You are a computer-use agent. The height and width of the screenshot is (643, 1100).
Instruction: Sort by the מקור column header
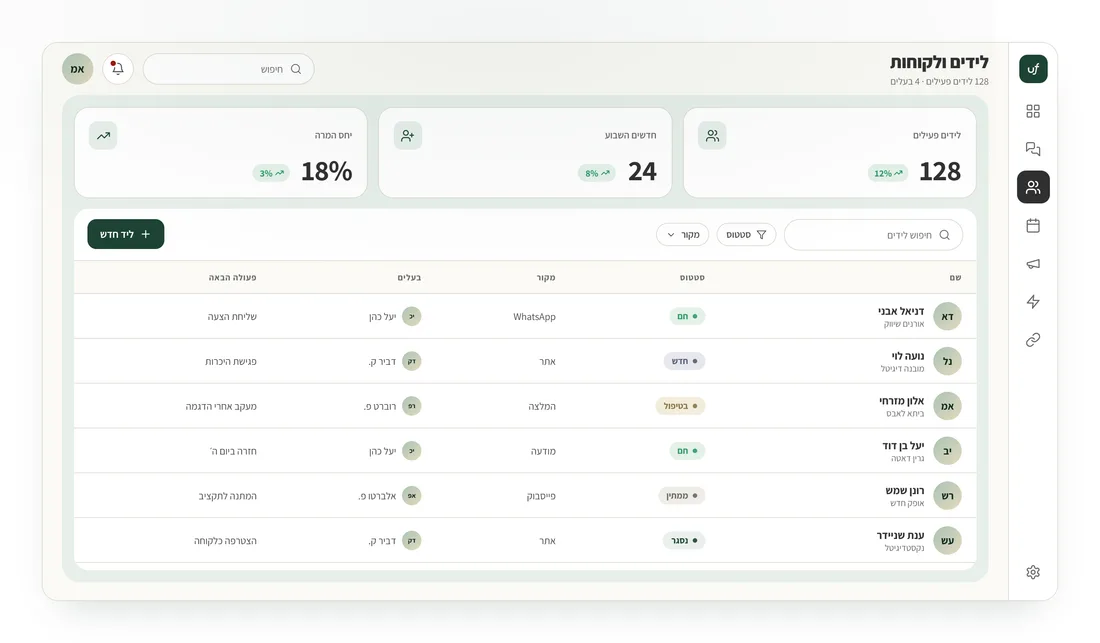point(546,278)
